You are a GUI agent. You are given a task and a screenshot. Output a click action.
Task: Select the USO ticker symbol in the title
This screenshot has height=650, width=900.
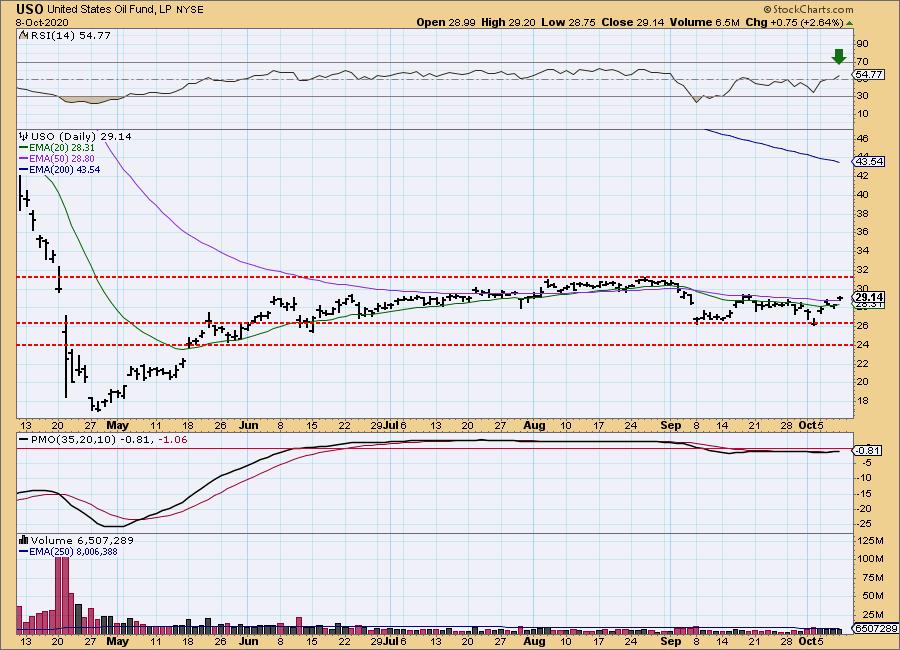pyautogui.click(x=30, y=9)
